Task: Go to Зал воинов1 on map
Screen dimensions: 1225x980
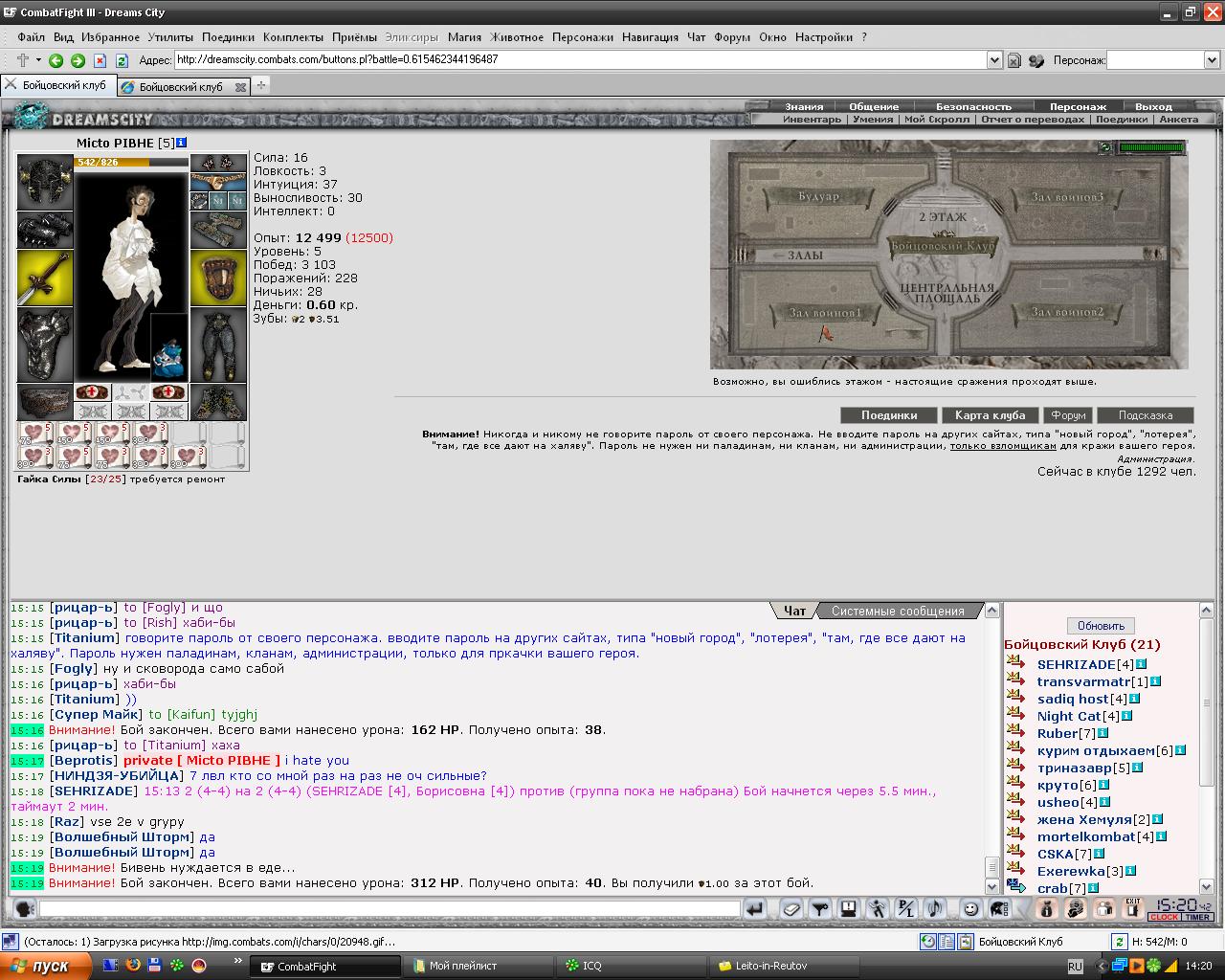Action: (x=825, y=312)
